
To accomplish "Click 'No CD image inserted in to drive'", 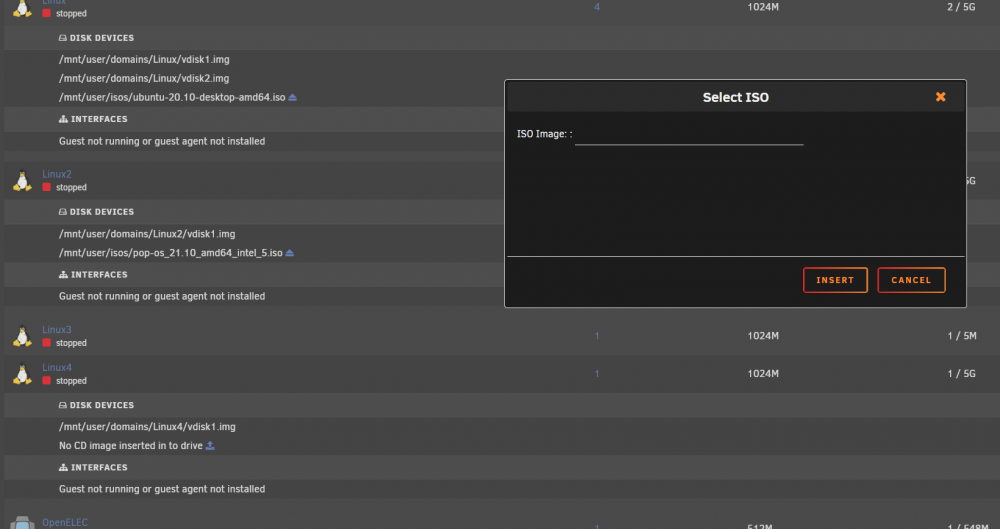I will point(131,445).
